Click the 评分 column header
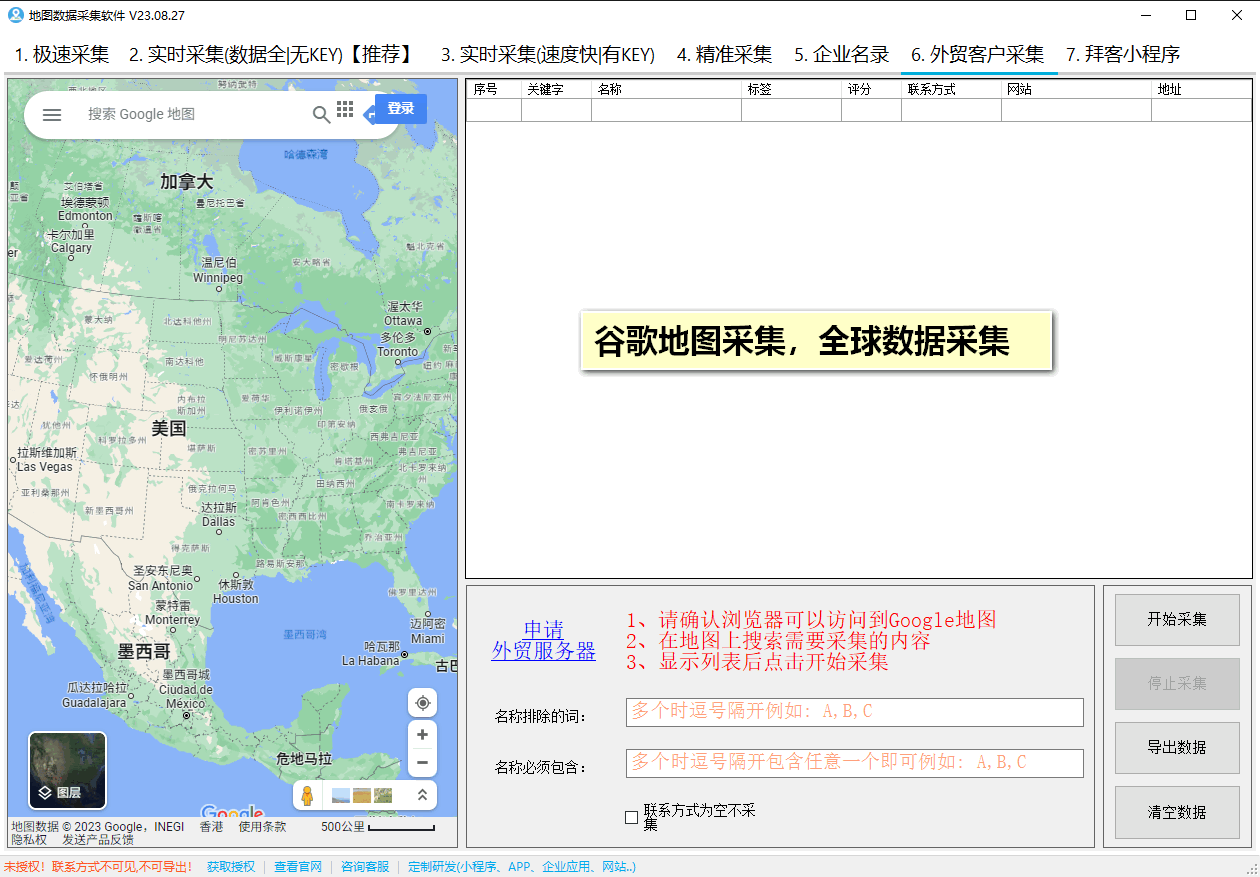This screenshot has width=1260, height=877. click(872, 89)
